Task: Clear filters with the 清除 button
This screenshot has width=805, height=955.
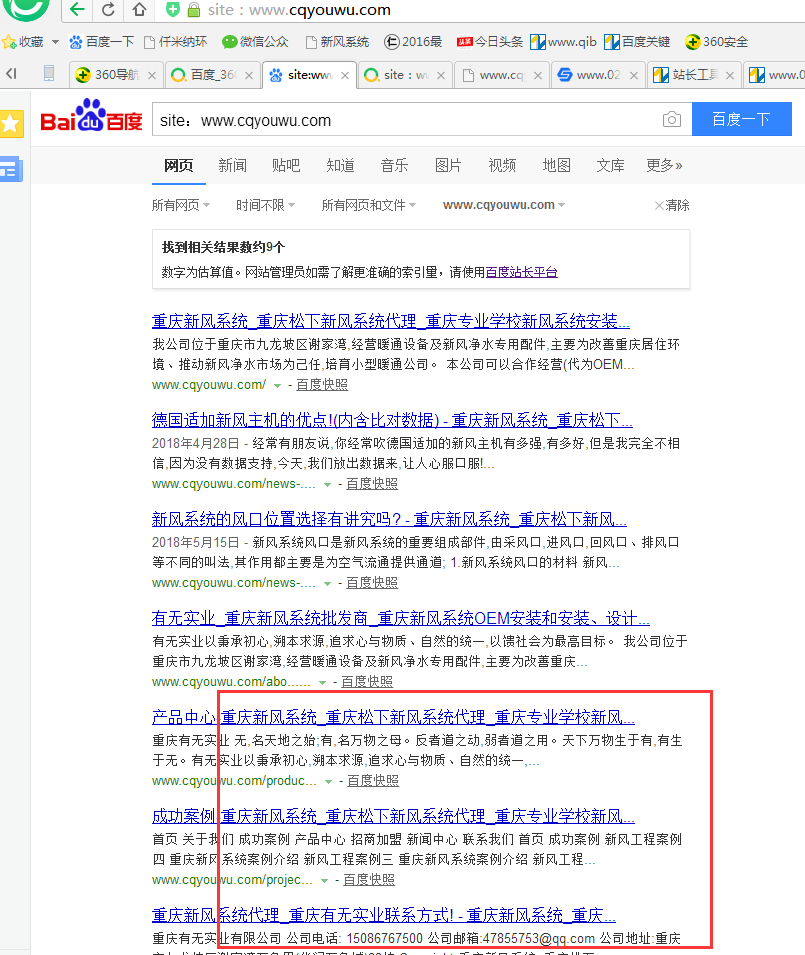Action: pos(672,205)
